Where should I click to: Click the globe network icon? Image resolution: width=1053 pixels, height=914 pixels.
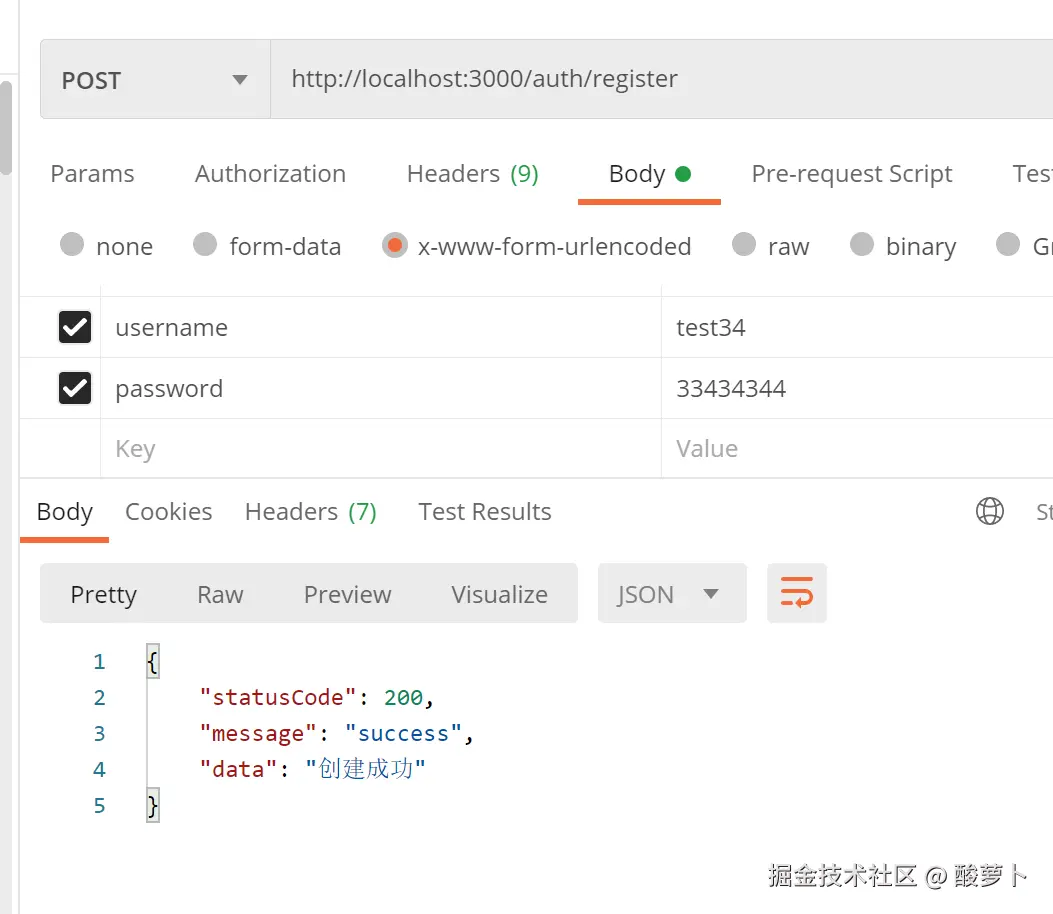[989, 512]
